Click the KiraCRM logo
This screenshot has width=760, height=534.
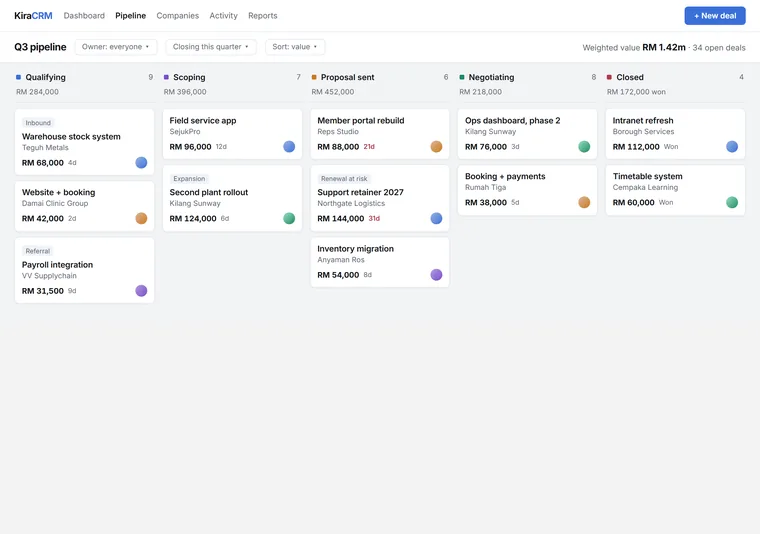click(x=33, y=16)
